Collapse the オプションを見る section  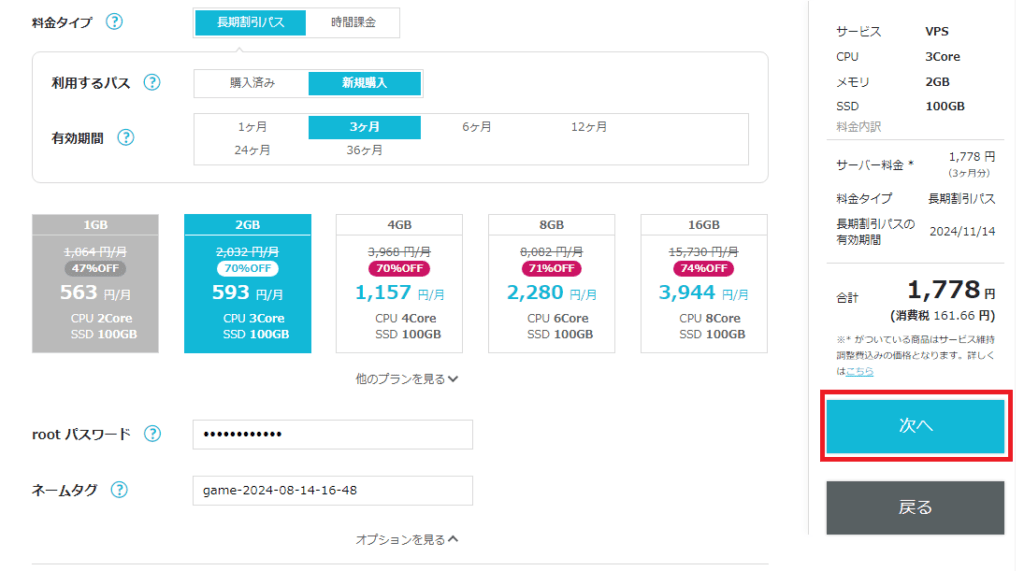pos(406,539)
